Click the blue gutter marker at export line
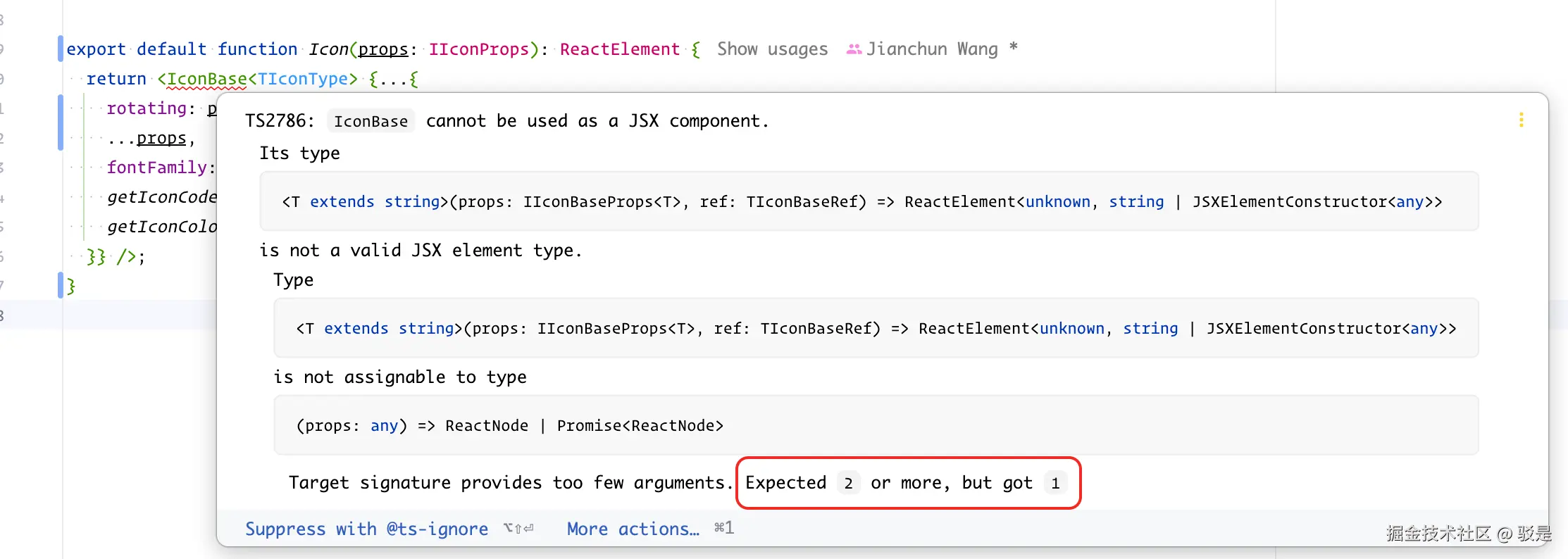This screenshot has width=1568, height=559. [x=61, y=49]
